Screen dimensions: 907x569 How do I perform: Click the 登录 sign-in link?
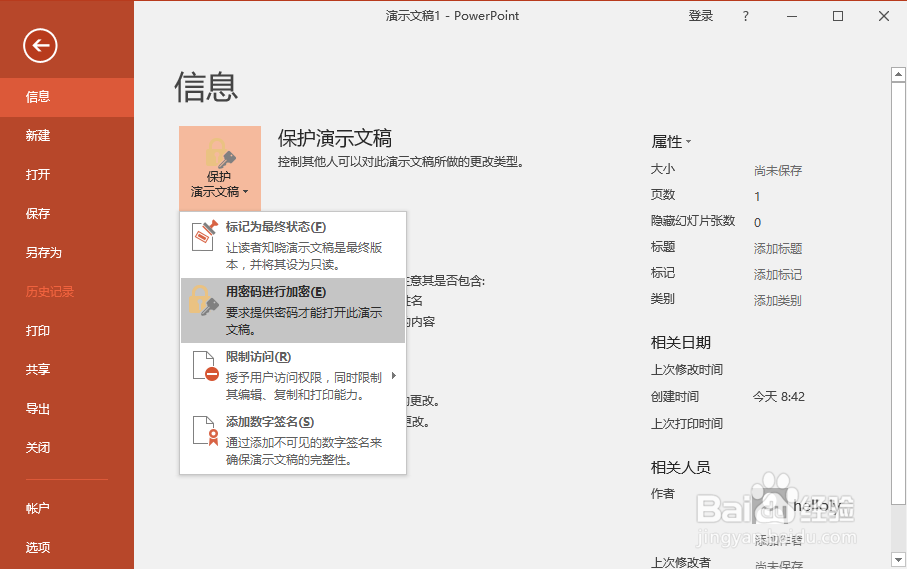pyautogui.click(x=700, y=16)
